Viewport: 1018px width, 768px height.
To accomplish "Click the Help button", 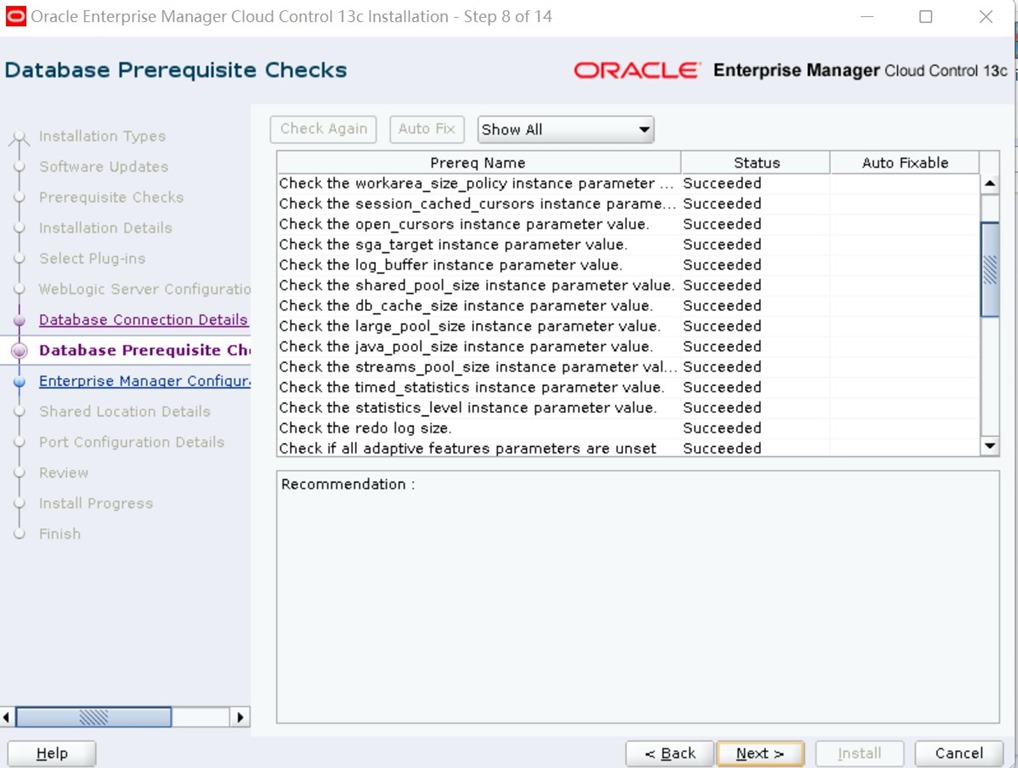I will click(52, 754).
